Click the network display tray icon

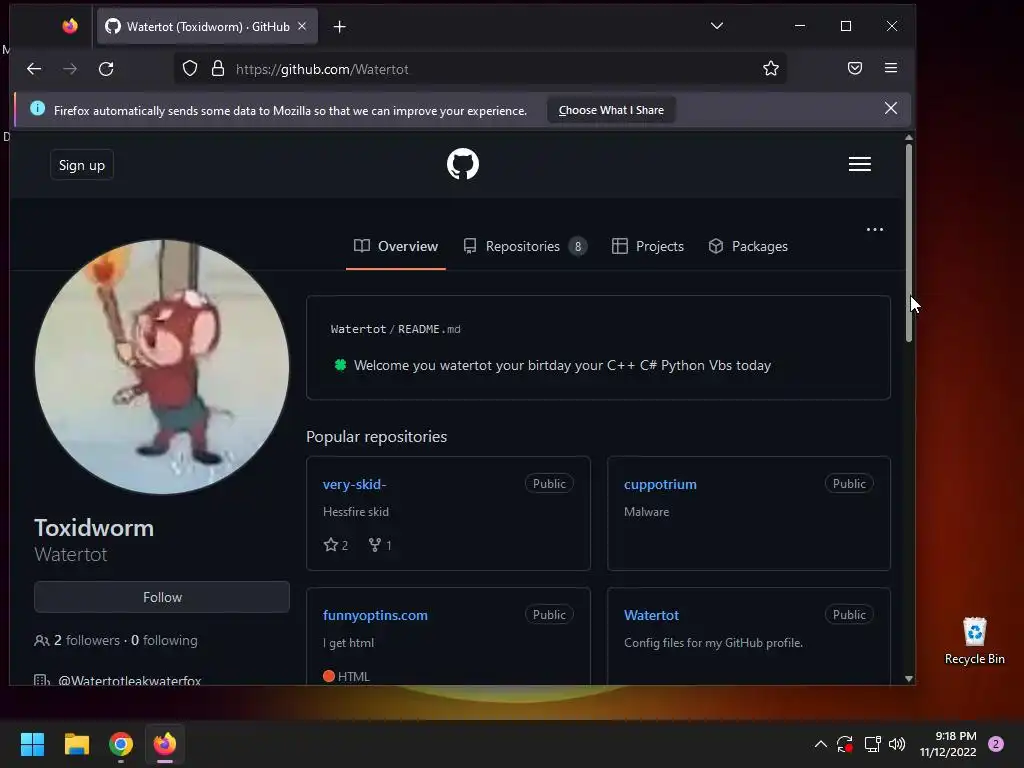[872, 744]
